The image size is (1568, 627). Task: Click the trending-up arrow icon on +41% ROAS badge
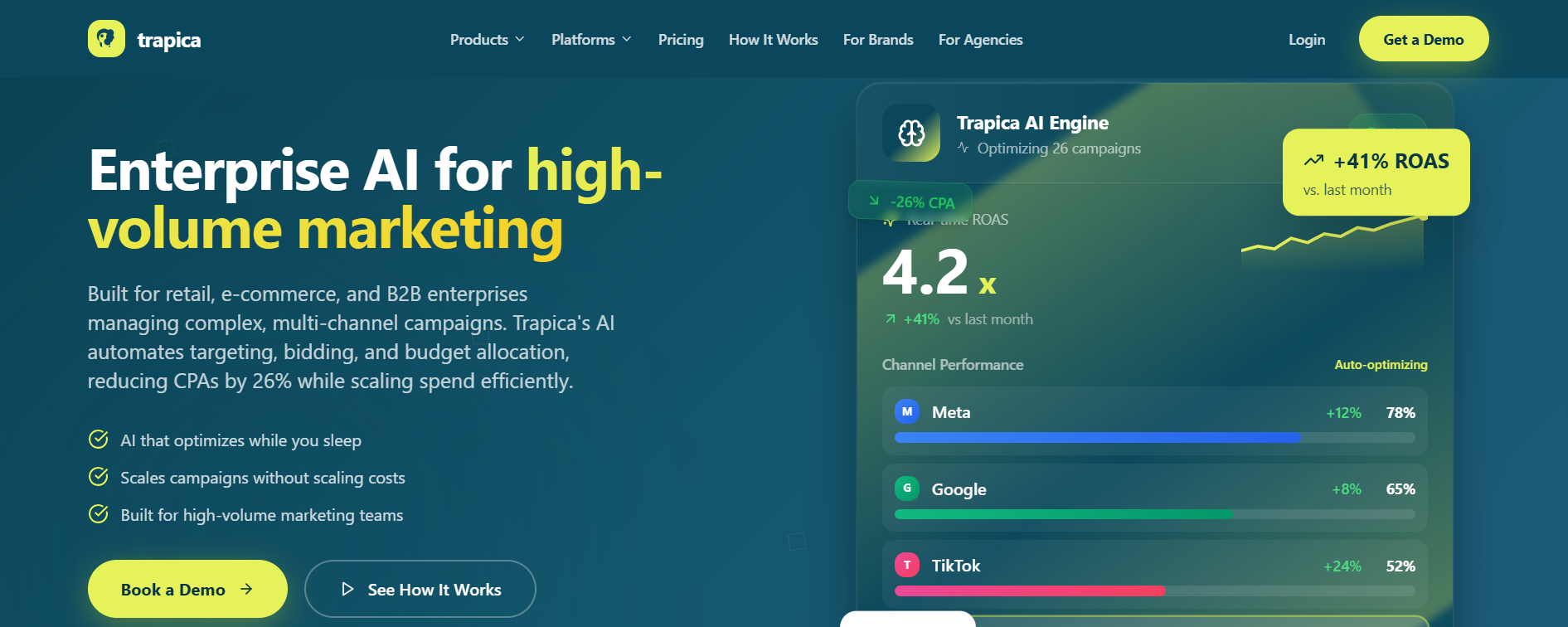click(x=1313, y=160)
